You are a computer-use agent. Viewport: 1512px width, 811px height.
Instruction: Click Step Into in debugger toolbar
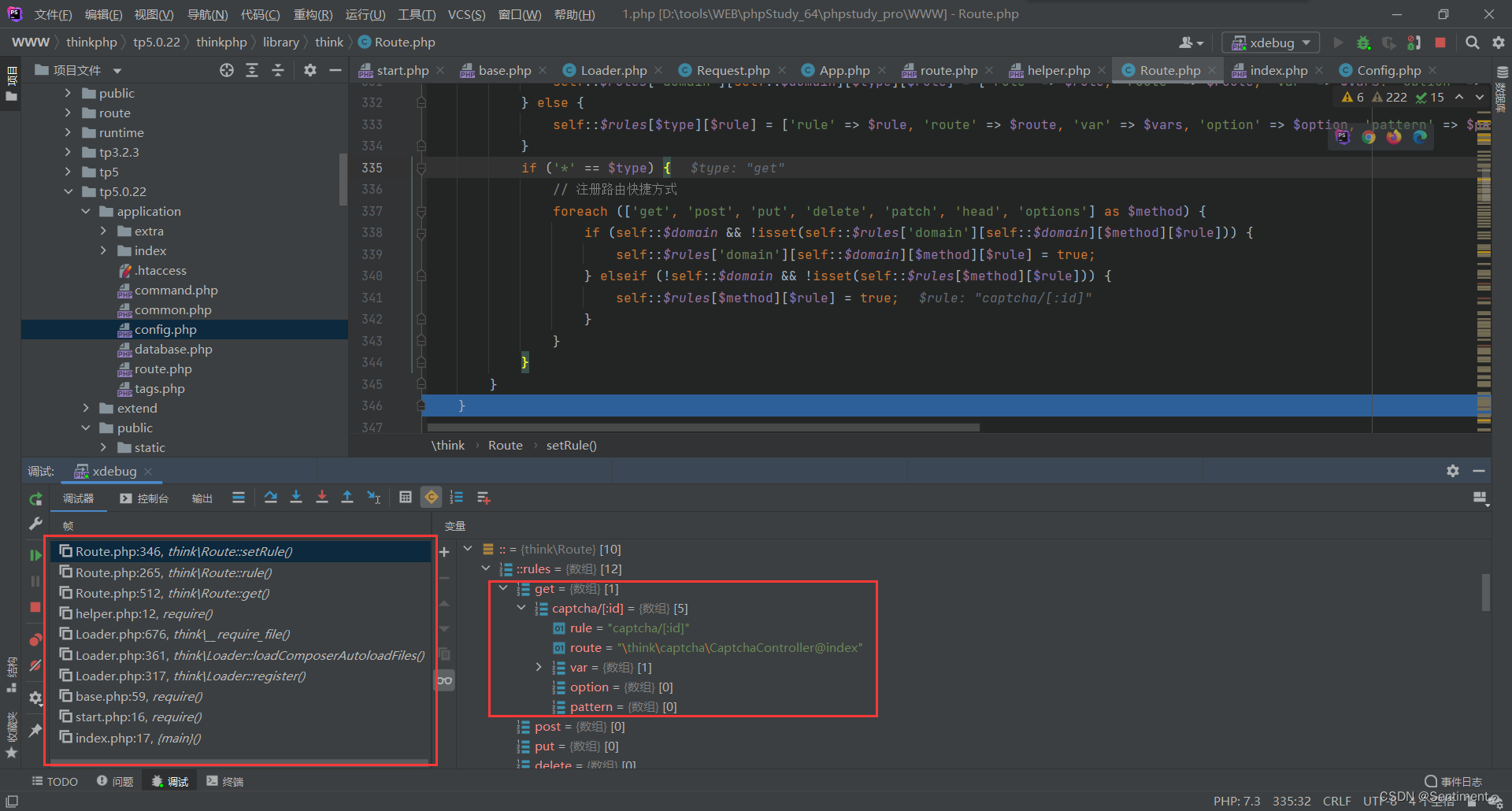(296, 497)
